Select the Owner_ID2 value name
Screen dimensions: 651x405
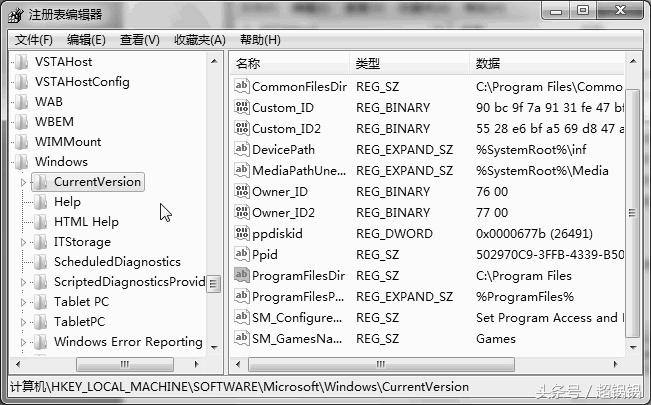(284, 212)
